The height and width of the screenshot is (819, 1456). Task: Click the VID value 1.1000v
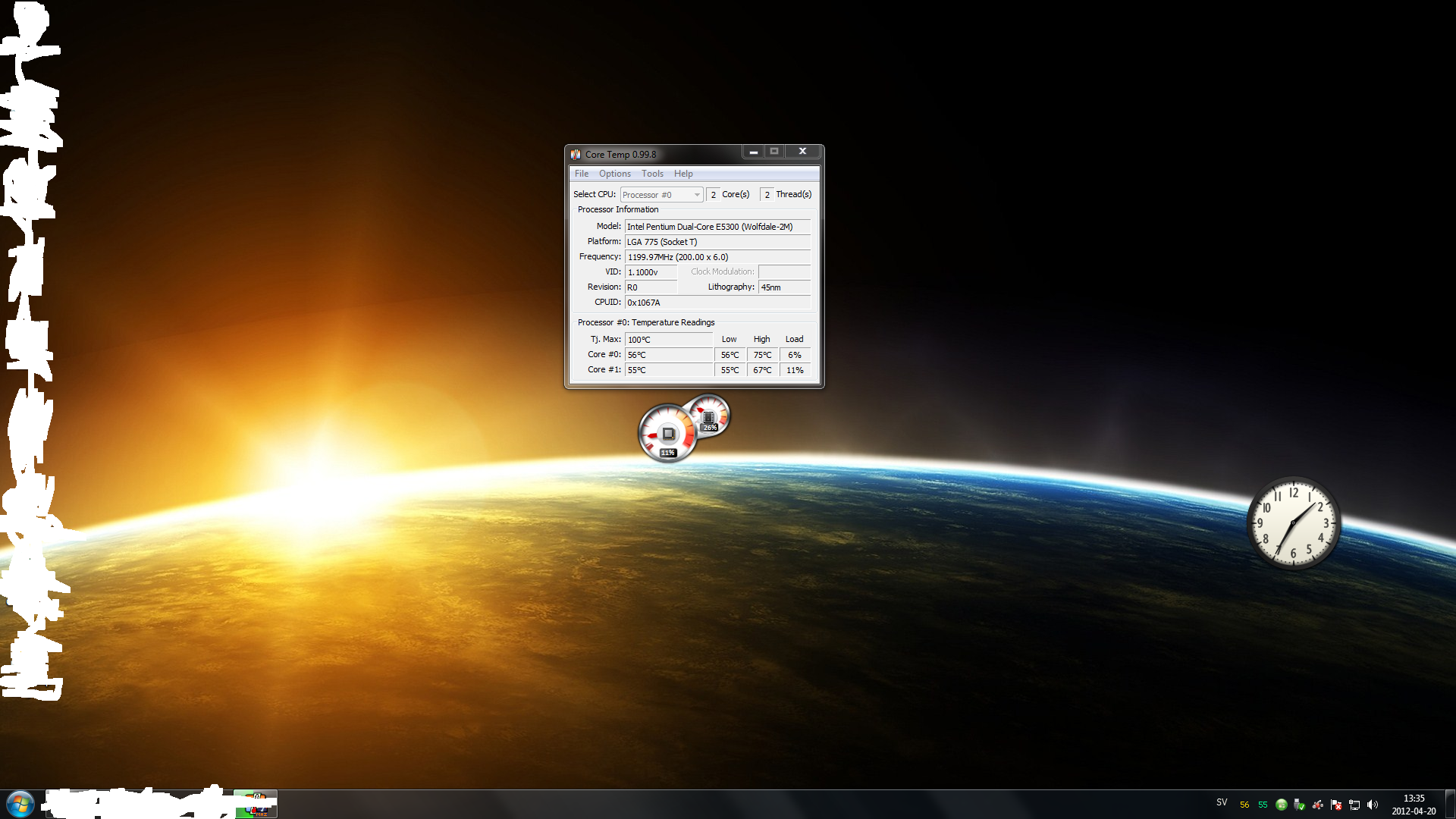(x=651, y=272)
